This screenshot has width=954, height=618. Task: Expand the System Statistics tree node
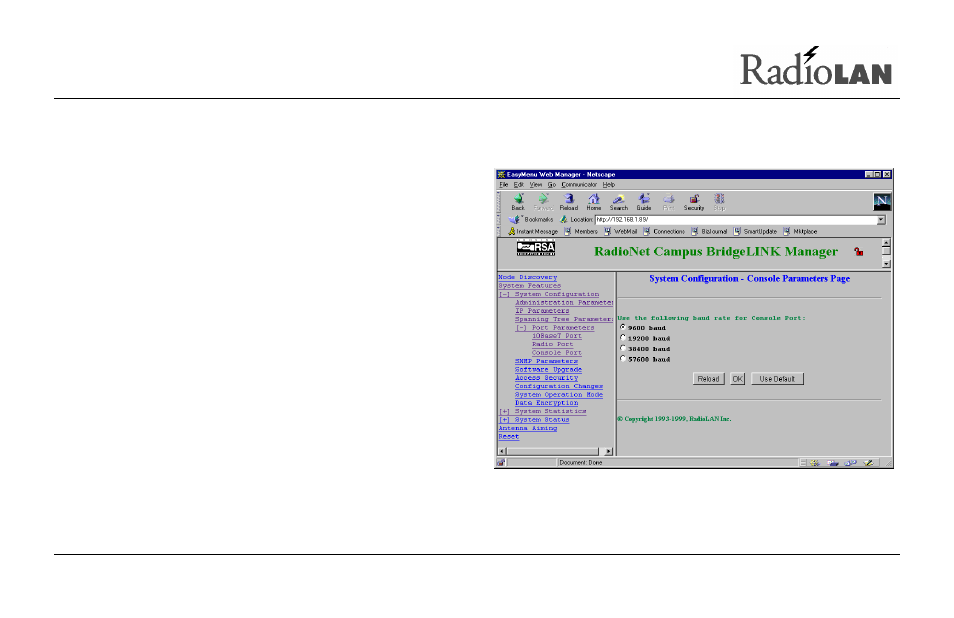pos(504,412)
